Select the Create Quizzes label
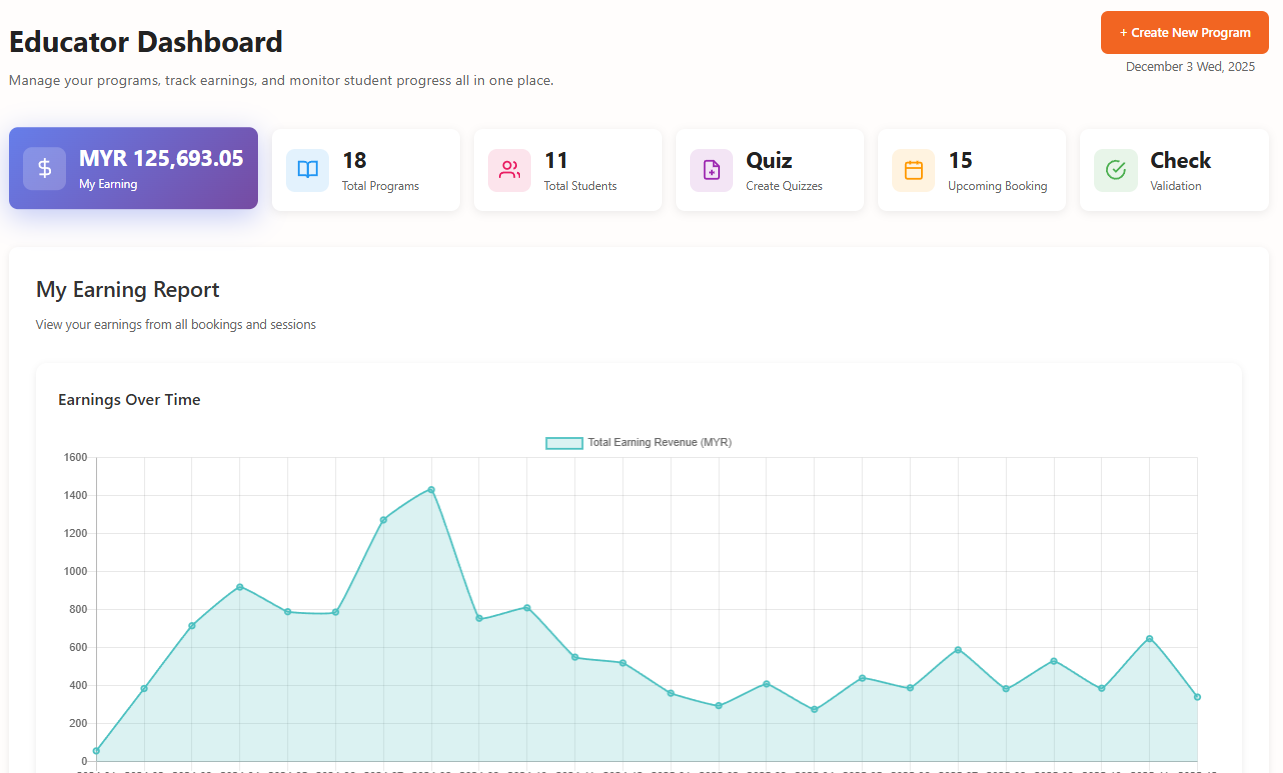 pos(784,186)
